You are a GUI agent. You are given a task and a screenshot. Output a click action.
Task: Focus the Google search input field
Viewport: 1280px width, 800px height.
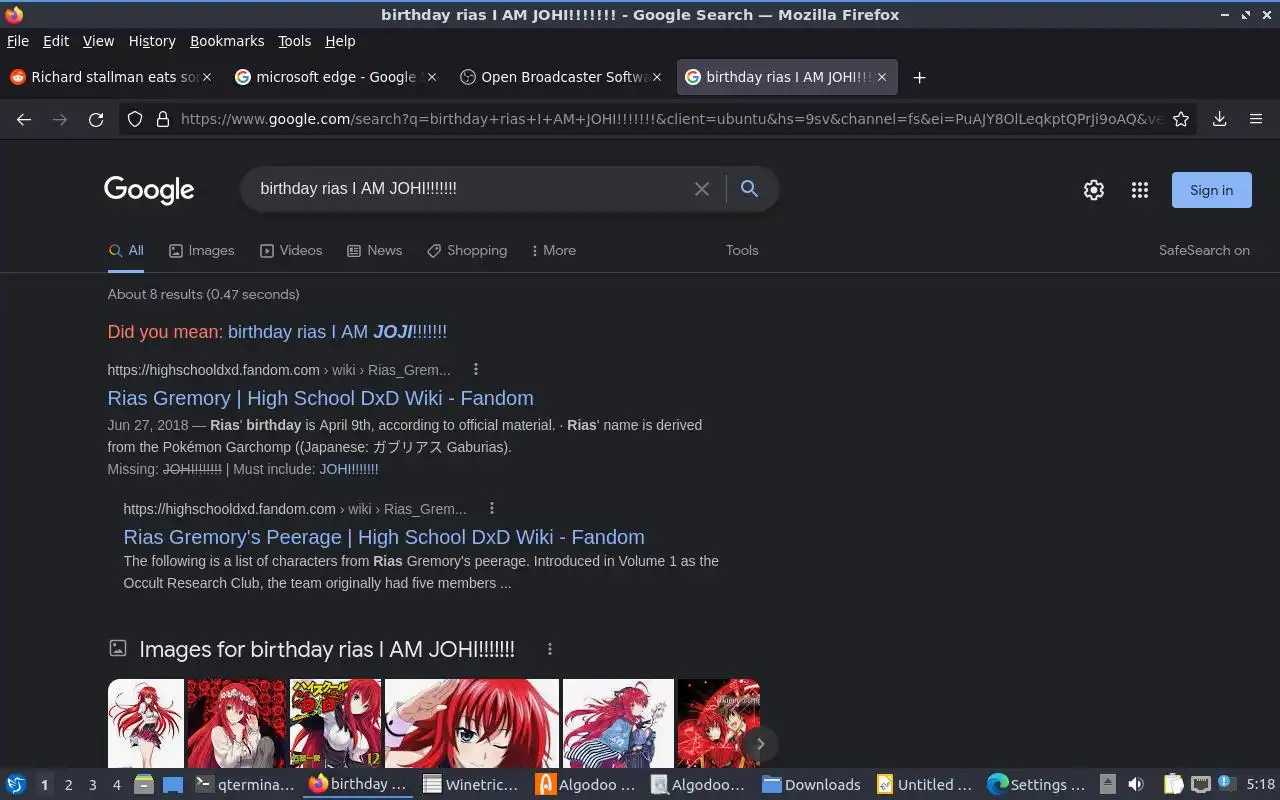470,189
